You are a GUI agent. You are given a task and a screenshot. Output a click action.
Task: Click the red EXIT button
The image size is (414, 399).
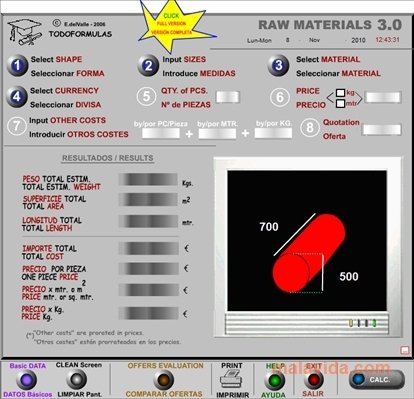314,379
